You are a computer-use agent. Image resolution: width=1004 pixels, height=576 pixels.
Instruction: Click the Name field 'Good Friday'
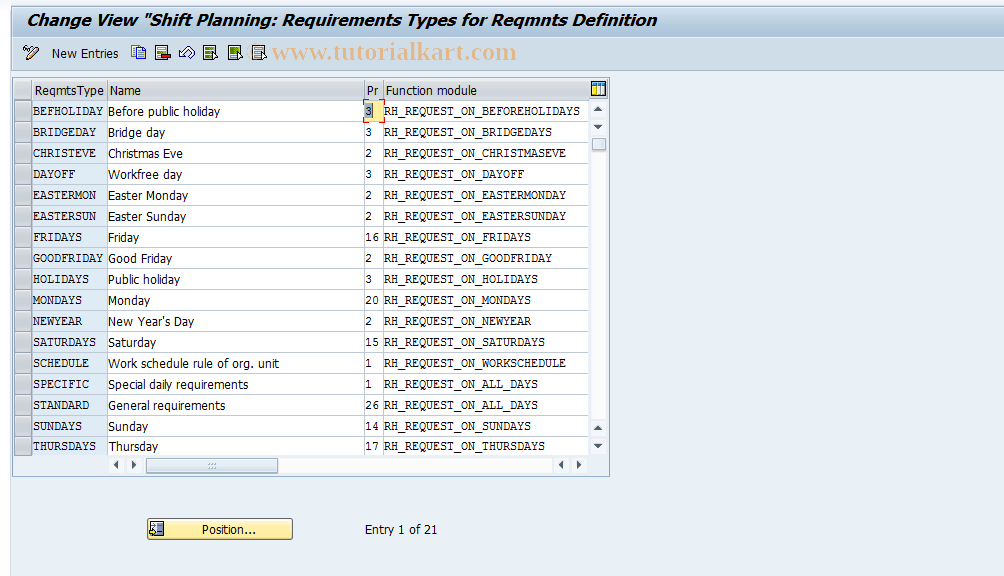pos(235,258)
